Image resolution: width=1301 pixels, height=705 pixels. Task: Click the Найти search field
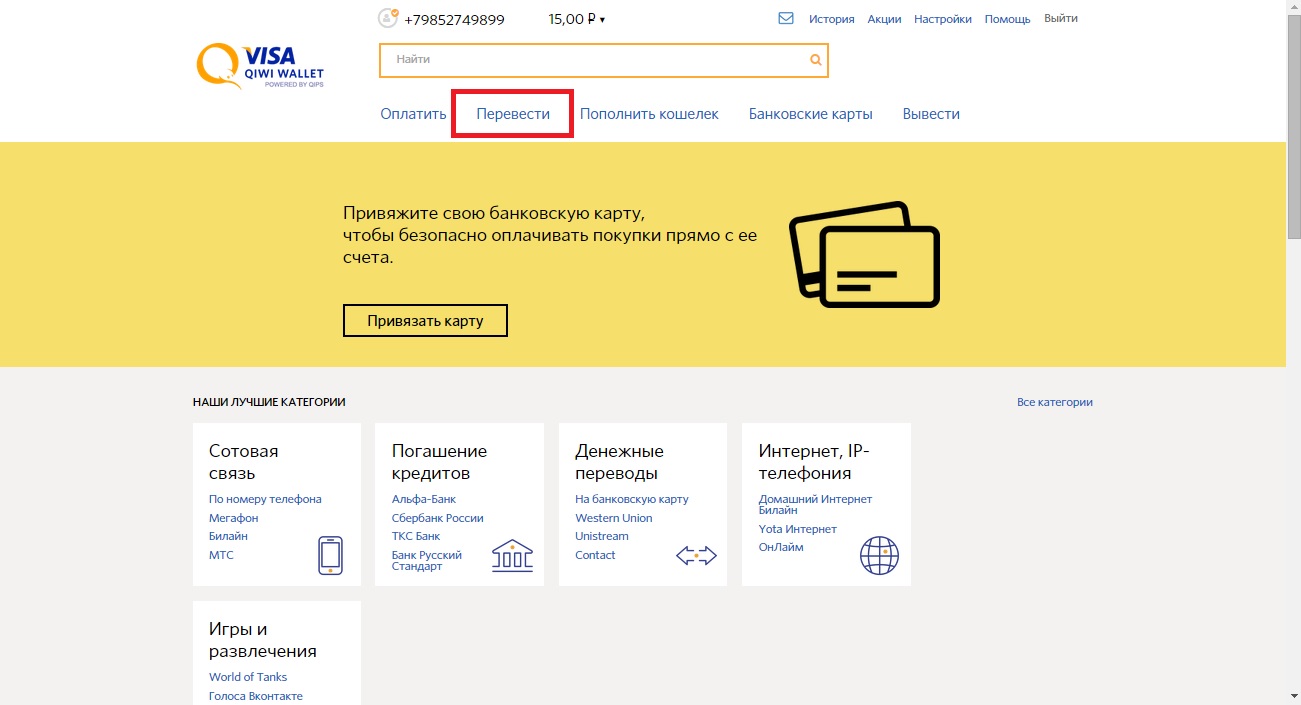pyautogui.click(x=595, y=60)
